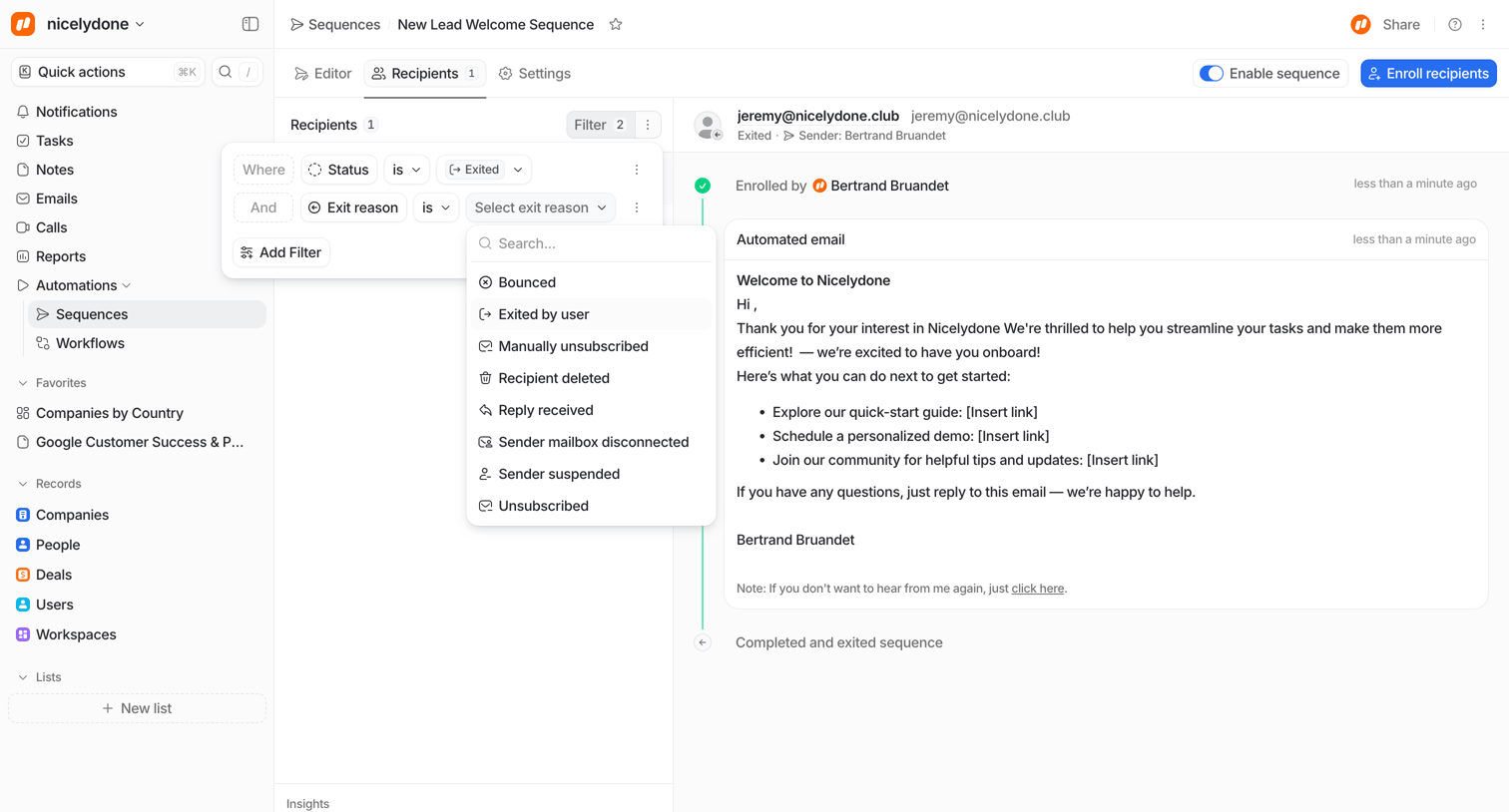Click the green enrolled checkmark icon

pos(703,186)
